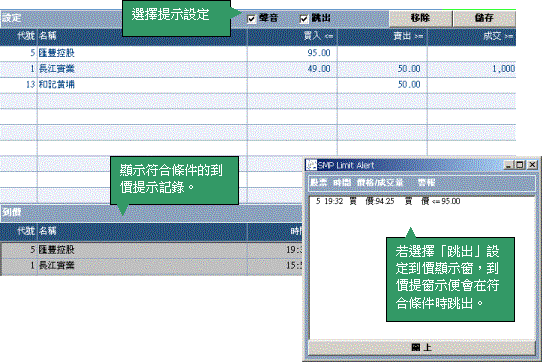
Task: Edit the 1,000 volume cell
Action: tap(472, 69)
